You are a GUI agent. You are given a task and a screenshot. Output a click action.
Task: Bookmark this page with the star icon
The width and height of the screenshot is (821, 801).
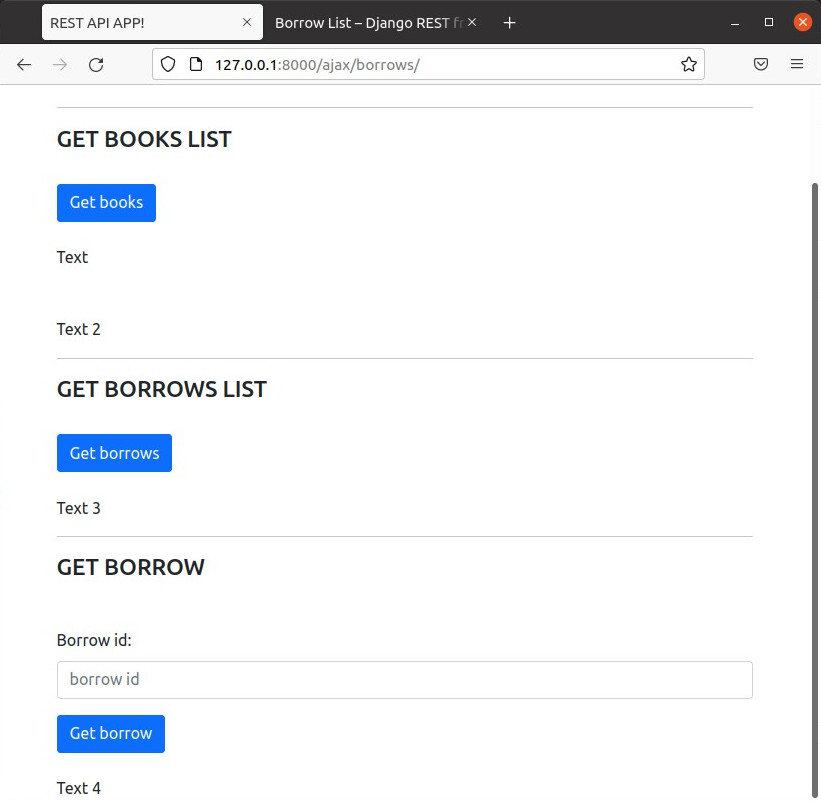(x=688, y=64)
